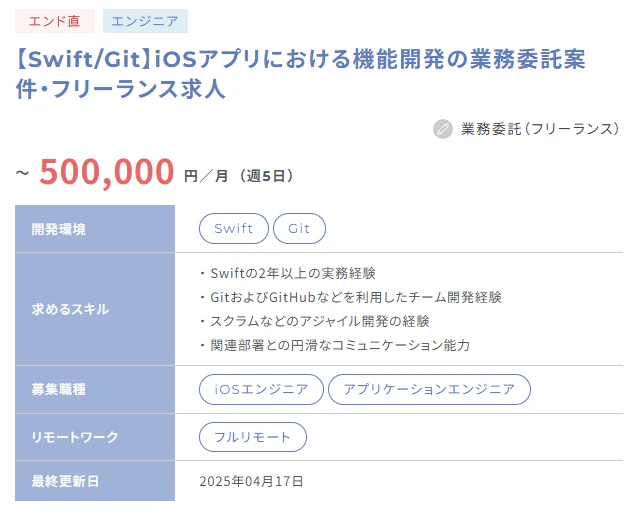
Task: Select the フルリモート remote work tag
Action: click(253, 437)
